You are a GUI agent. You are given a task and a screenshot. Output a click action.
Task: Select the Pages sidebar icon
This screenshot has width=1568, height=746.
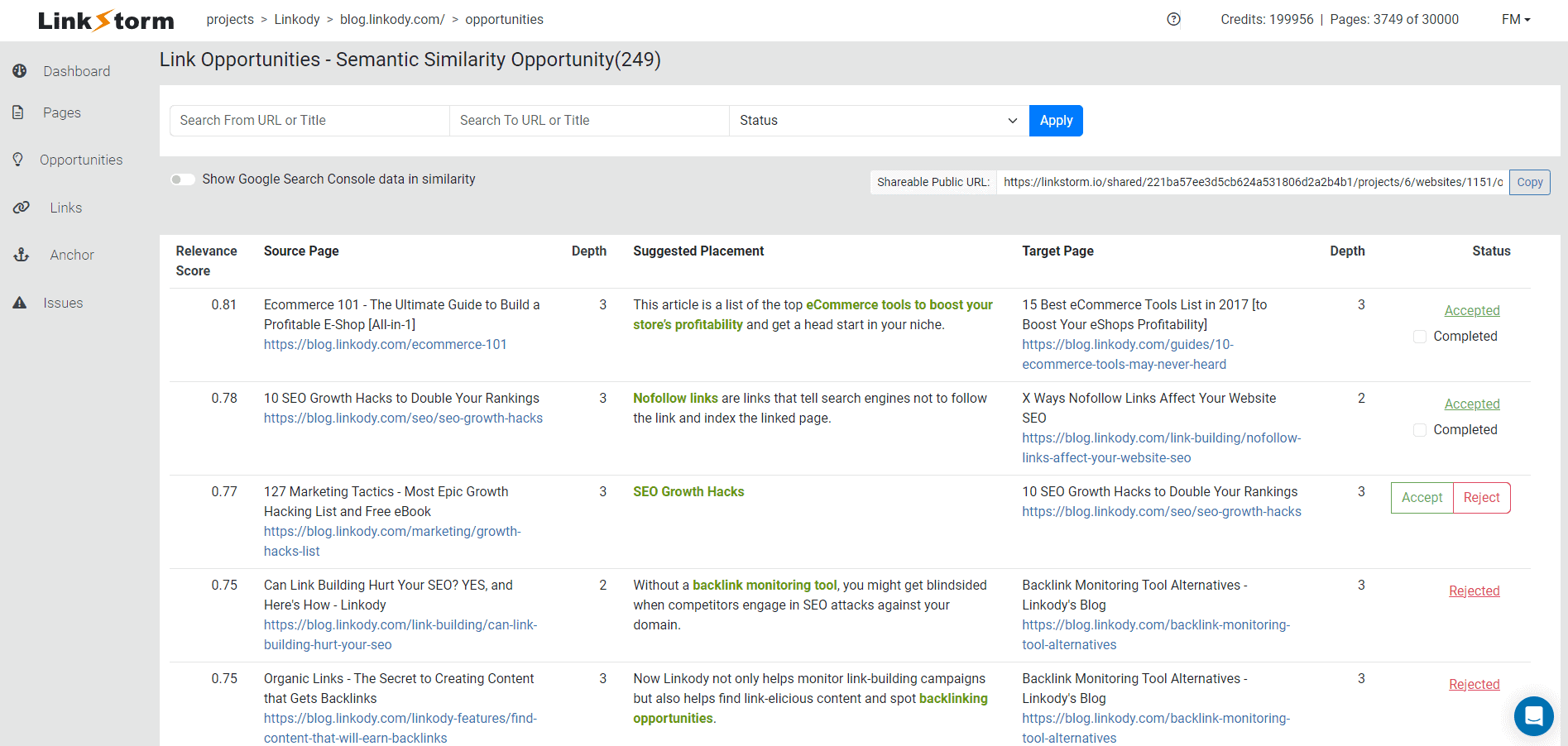point(19,112)
